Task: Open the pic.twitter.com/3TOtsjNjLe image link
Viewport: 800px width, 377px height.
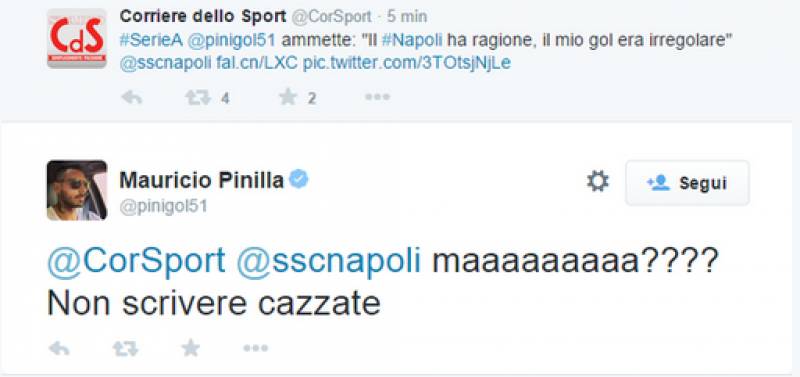Action: coord(407,64)
